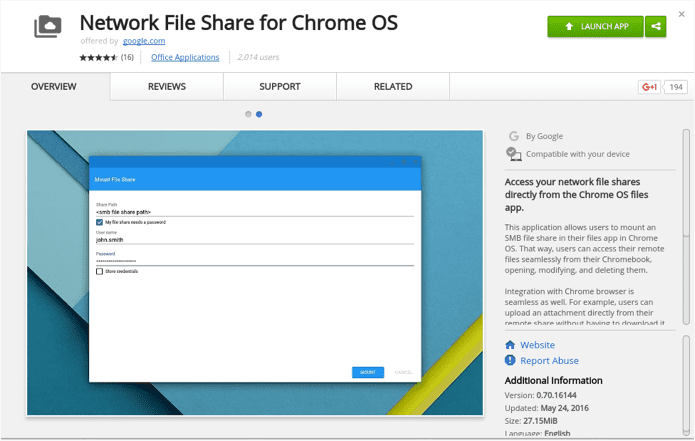695x441 pixels.
Task: Toggle 'My file share needs a password' checkbox
Action: coord(99,222)
